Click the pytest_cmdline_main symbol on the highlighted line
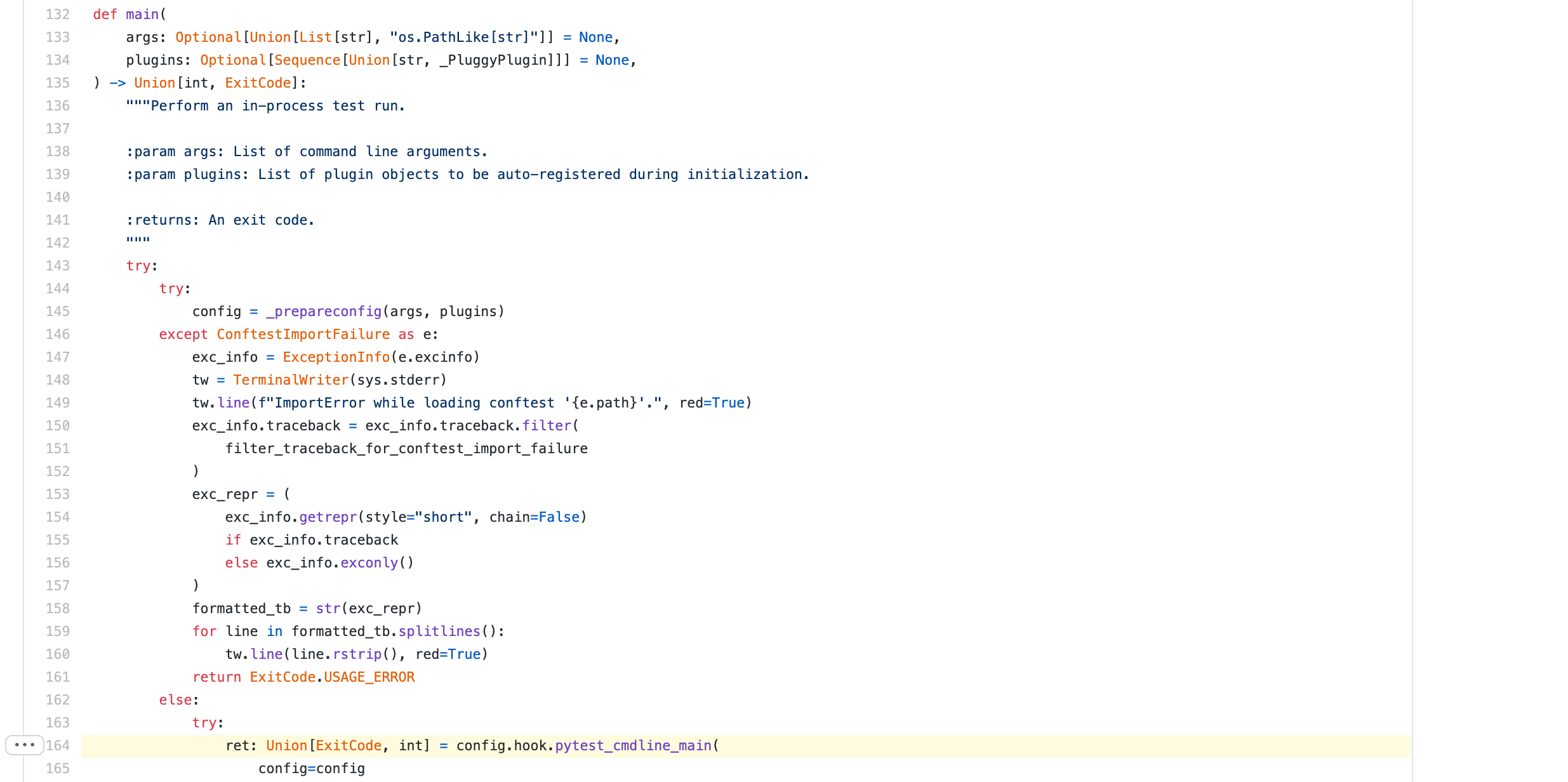This screenshot has height=782, width=1568. tap(633, 745)
